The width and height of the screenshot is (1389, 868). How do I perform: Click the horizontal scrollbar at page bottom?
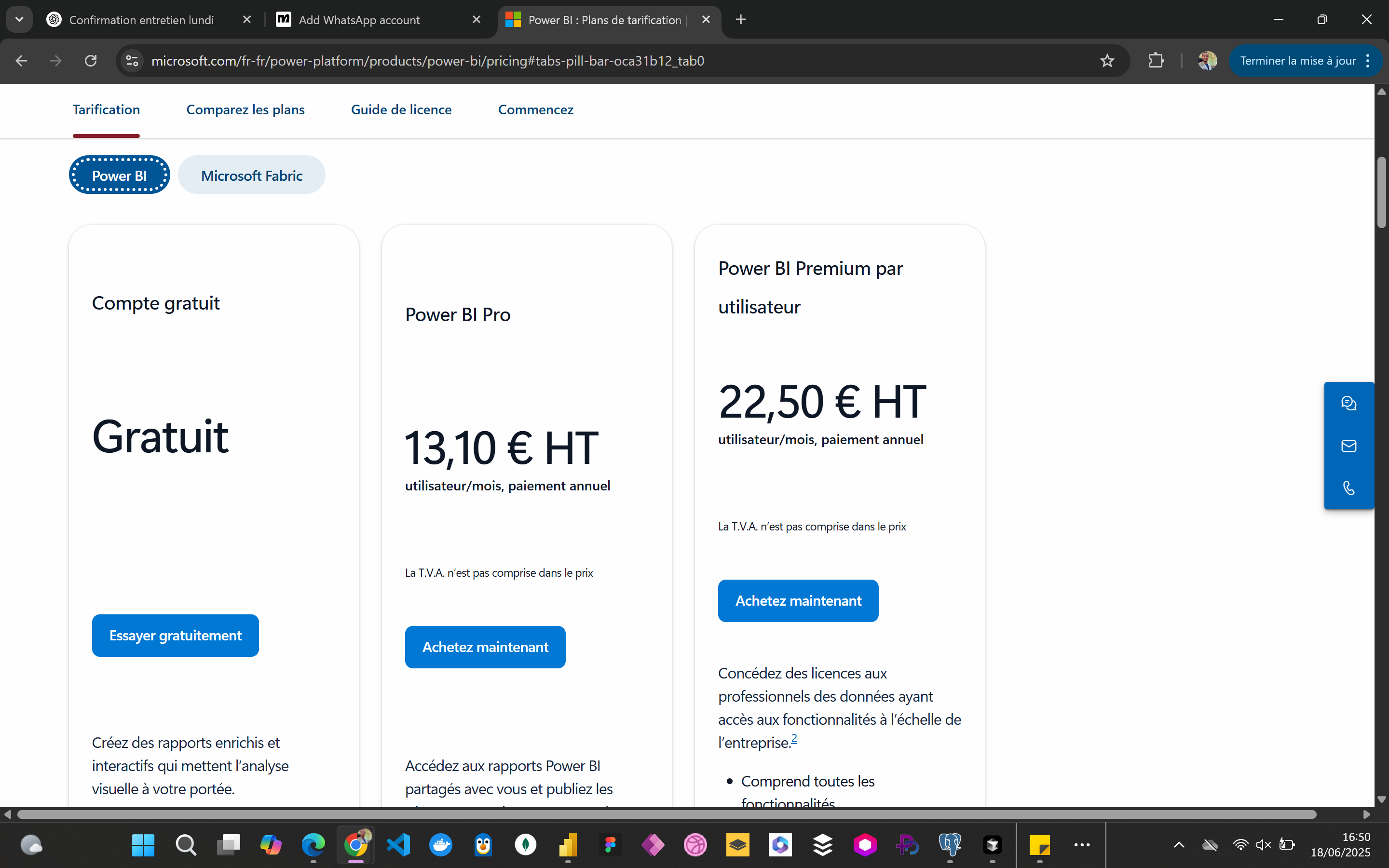point(667,814)
